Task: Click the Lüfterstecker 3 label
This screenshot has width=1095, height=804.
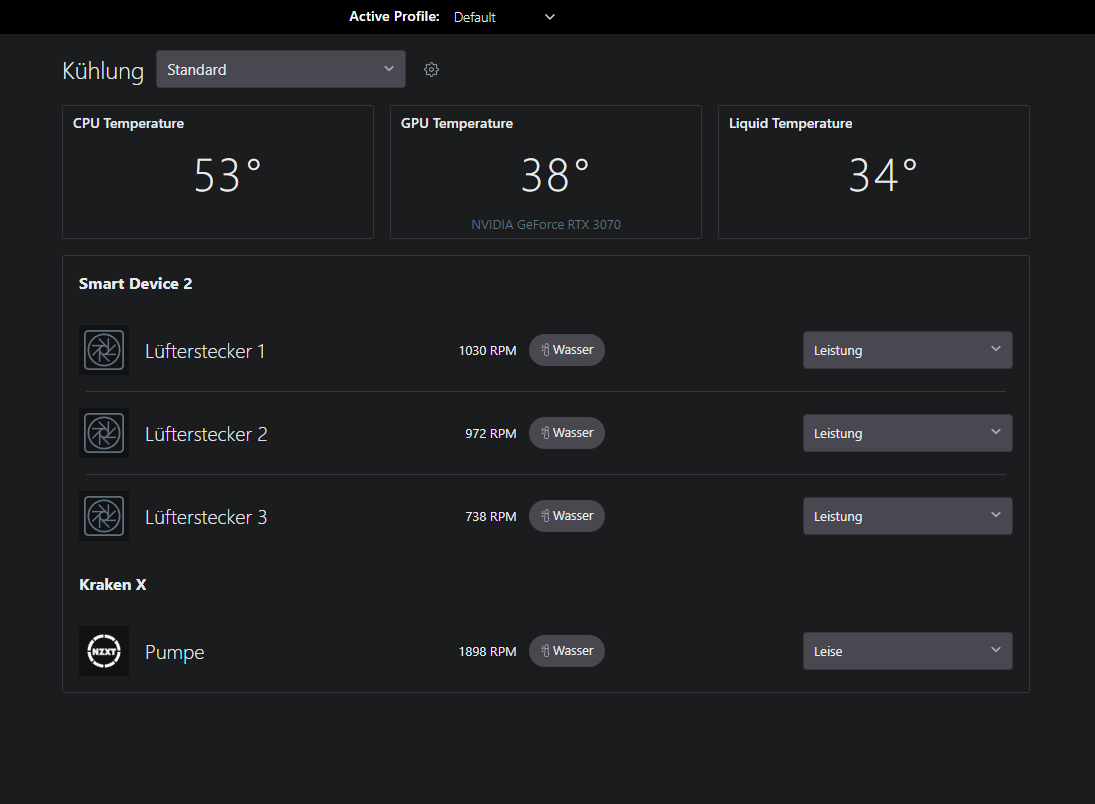Action: pyautogui.click(x=206, y=517)
